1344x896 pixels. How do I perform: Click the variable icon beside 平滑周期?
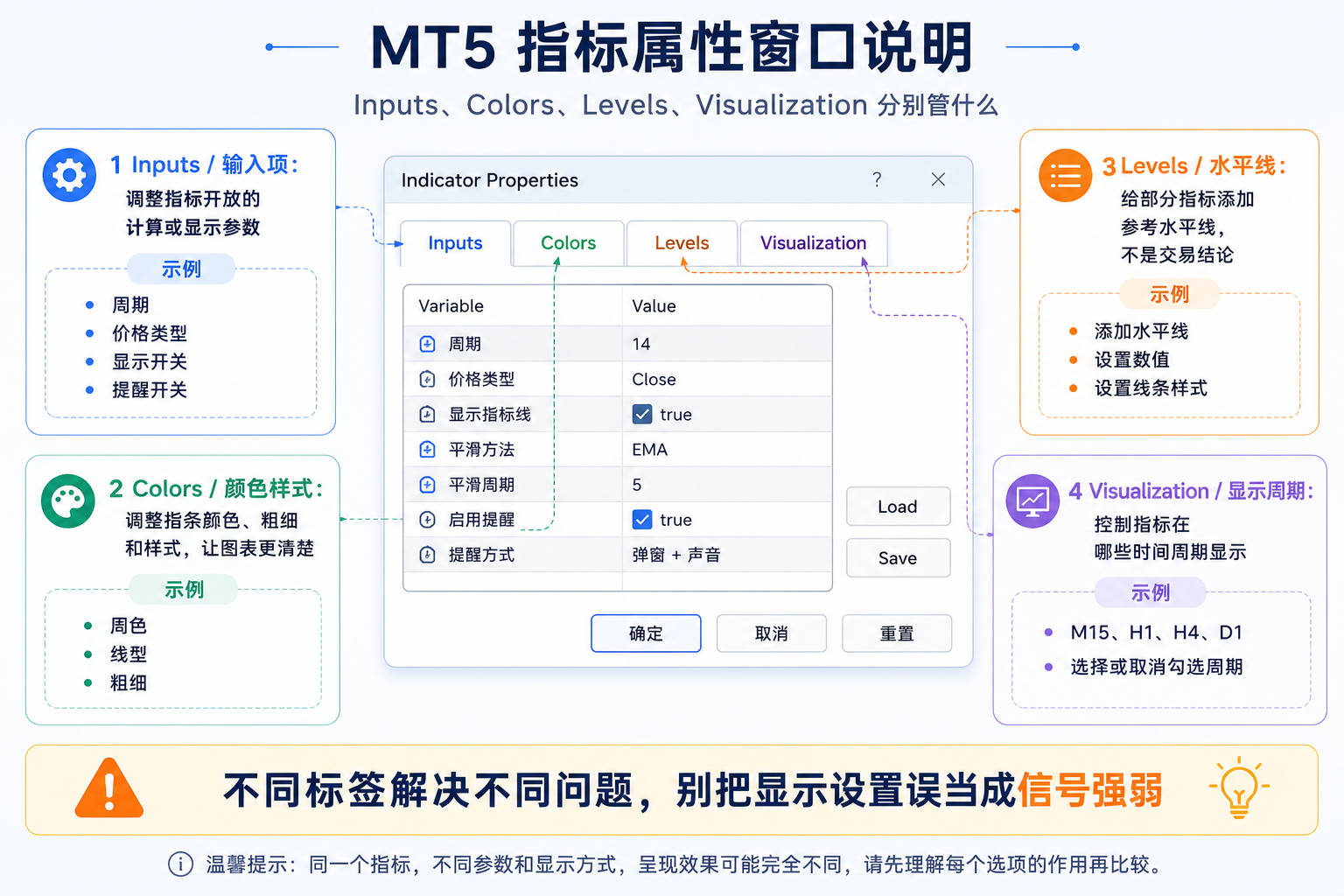[427, 484]
